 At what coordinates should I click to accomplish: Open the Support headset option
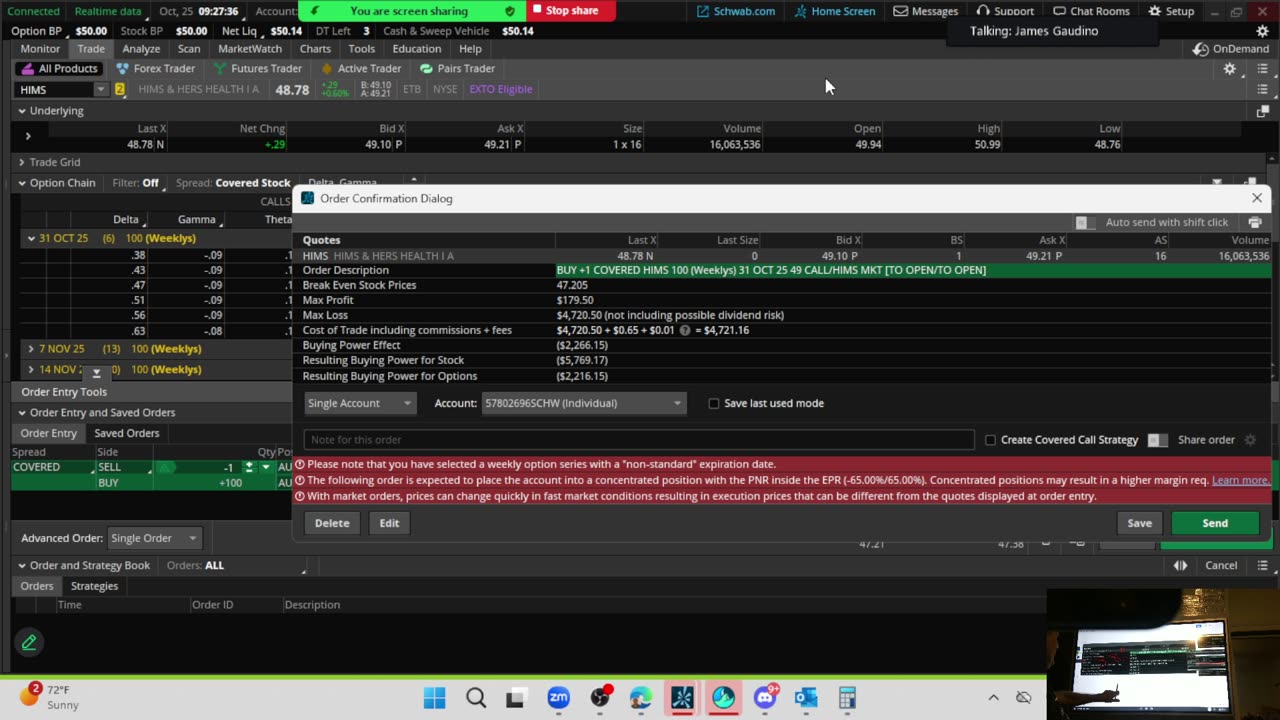click(x=1005, y=11)
